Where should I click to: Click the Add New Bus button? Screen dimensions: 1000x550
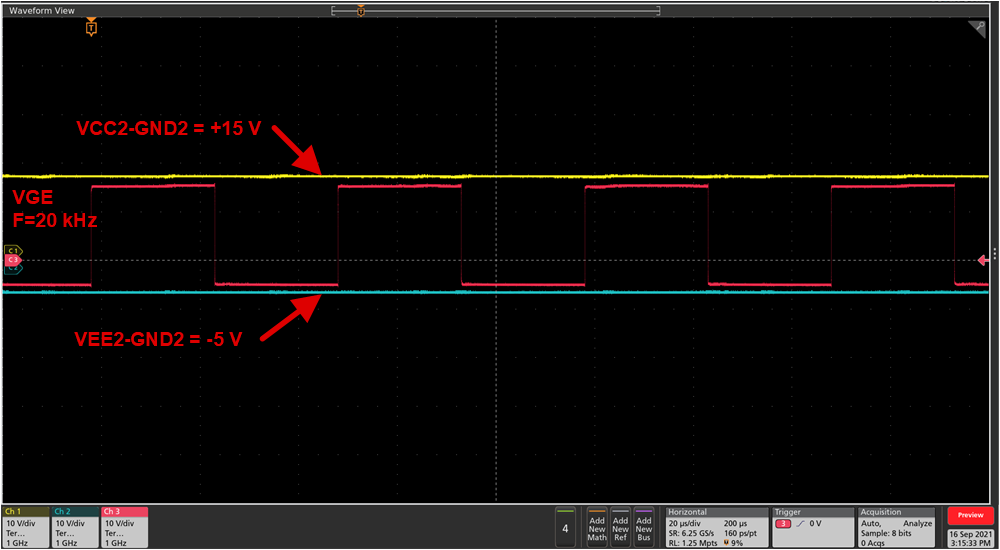pos(644,526)
